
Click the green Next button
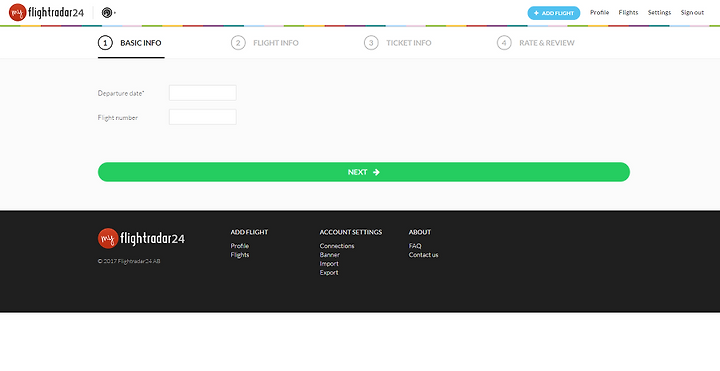click(364, 172)
